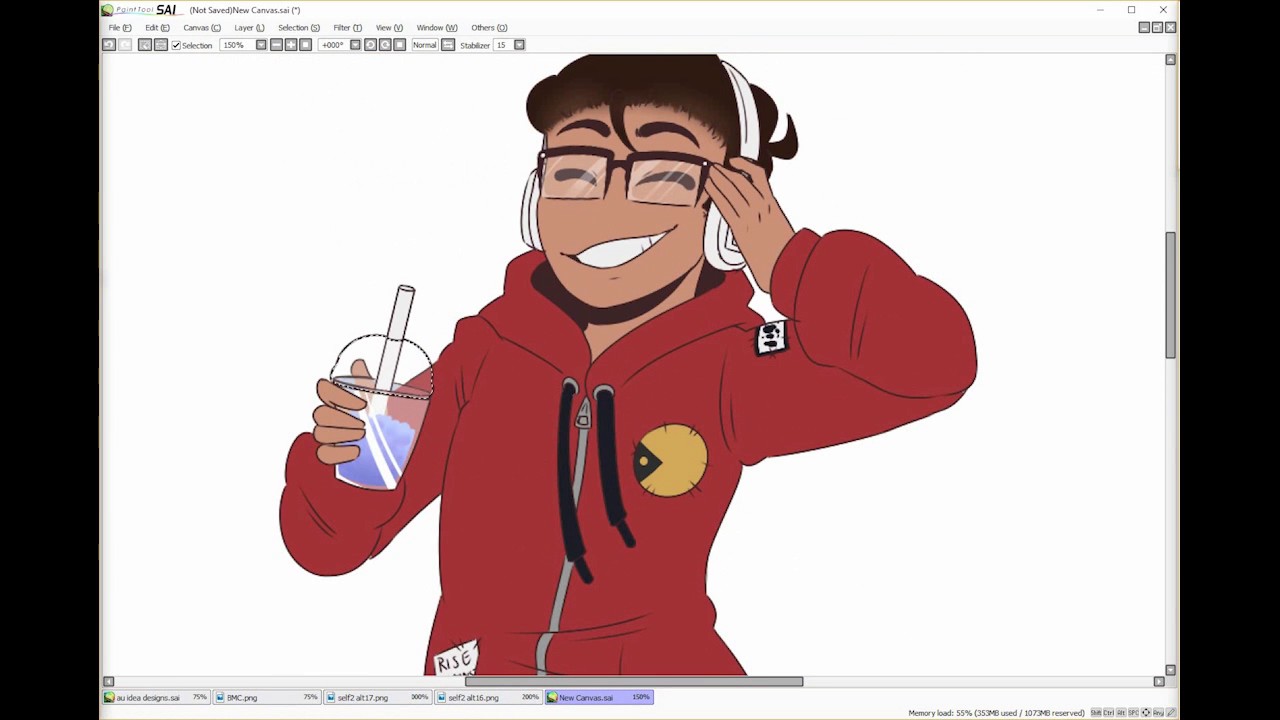Click the invert selection icon beside Selection checkbox

(x=160, y=45)
